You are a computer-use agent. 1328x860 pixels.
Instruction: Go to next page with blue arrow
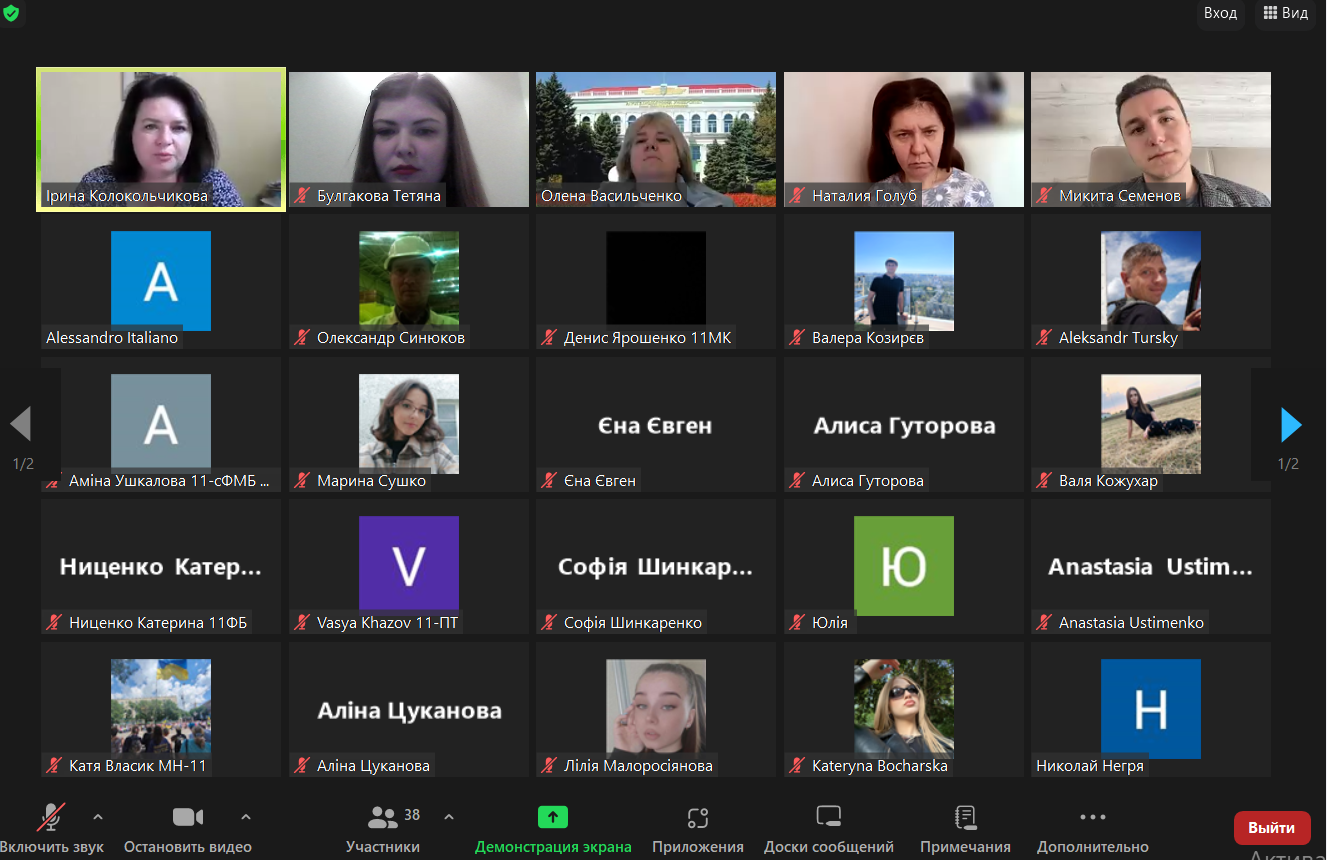point(1290,425)
